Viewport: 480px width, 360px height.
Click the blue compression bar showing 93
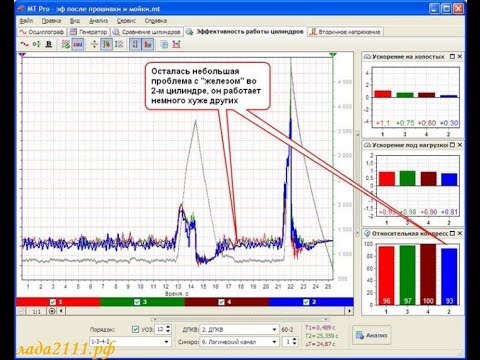(449, 277)
